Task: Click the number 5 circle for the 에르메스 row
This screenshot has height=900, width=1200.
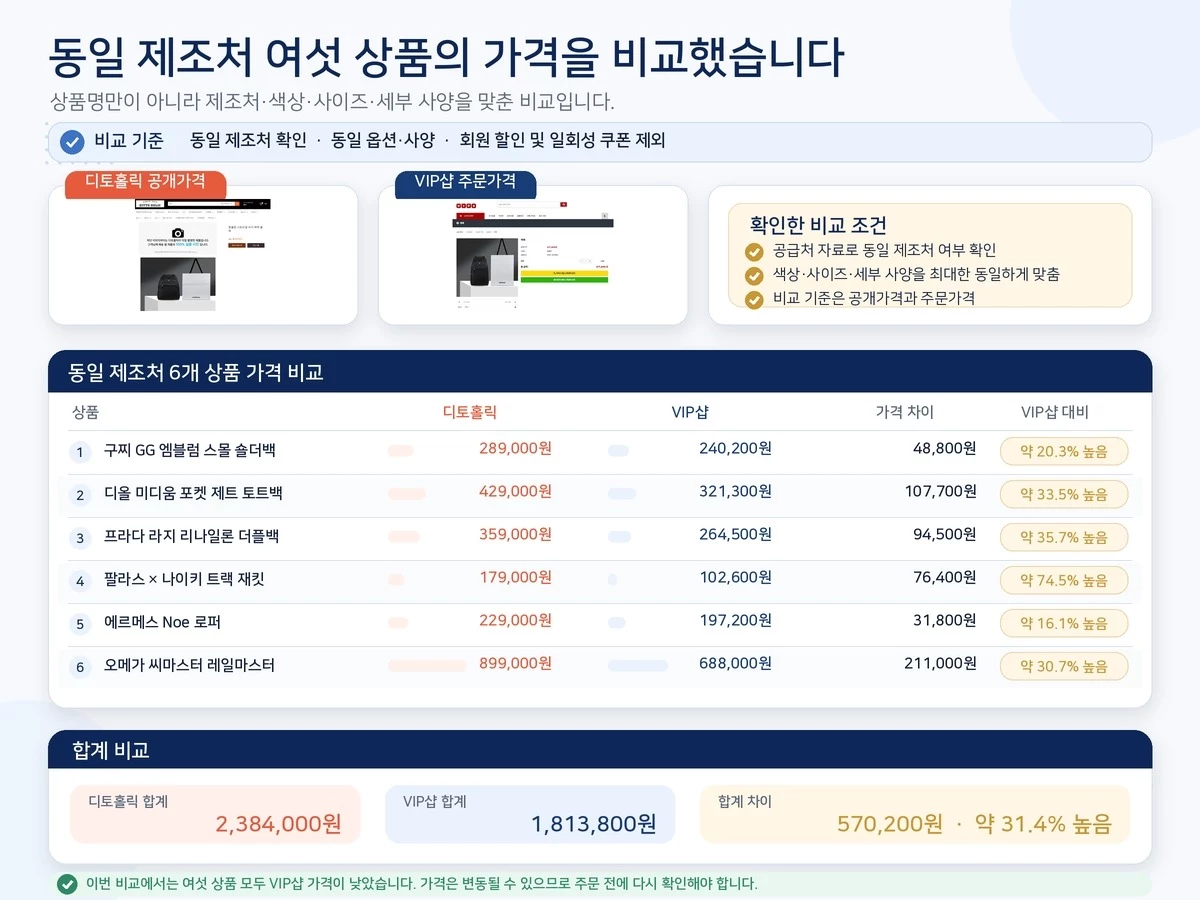Action: coord(80,624)
